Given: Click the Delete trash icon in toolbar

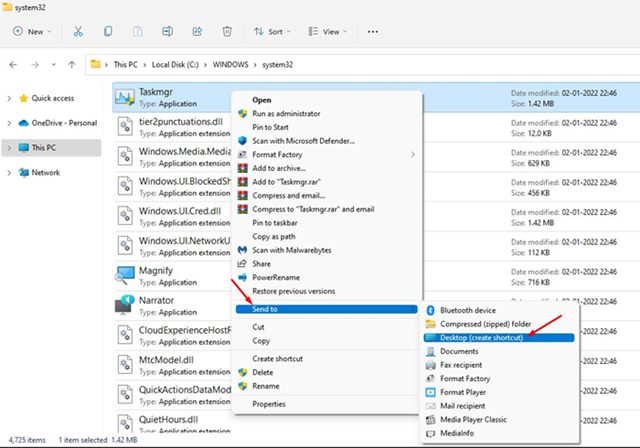Looking at the screenshot, I should point(228,31).
